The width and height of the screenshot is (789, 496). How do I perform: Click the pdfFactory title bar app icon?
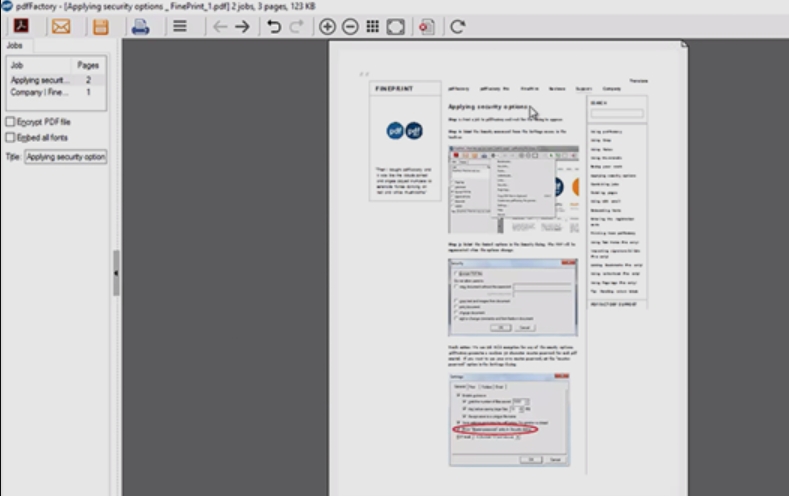(x=7, y=6)
